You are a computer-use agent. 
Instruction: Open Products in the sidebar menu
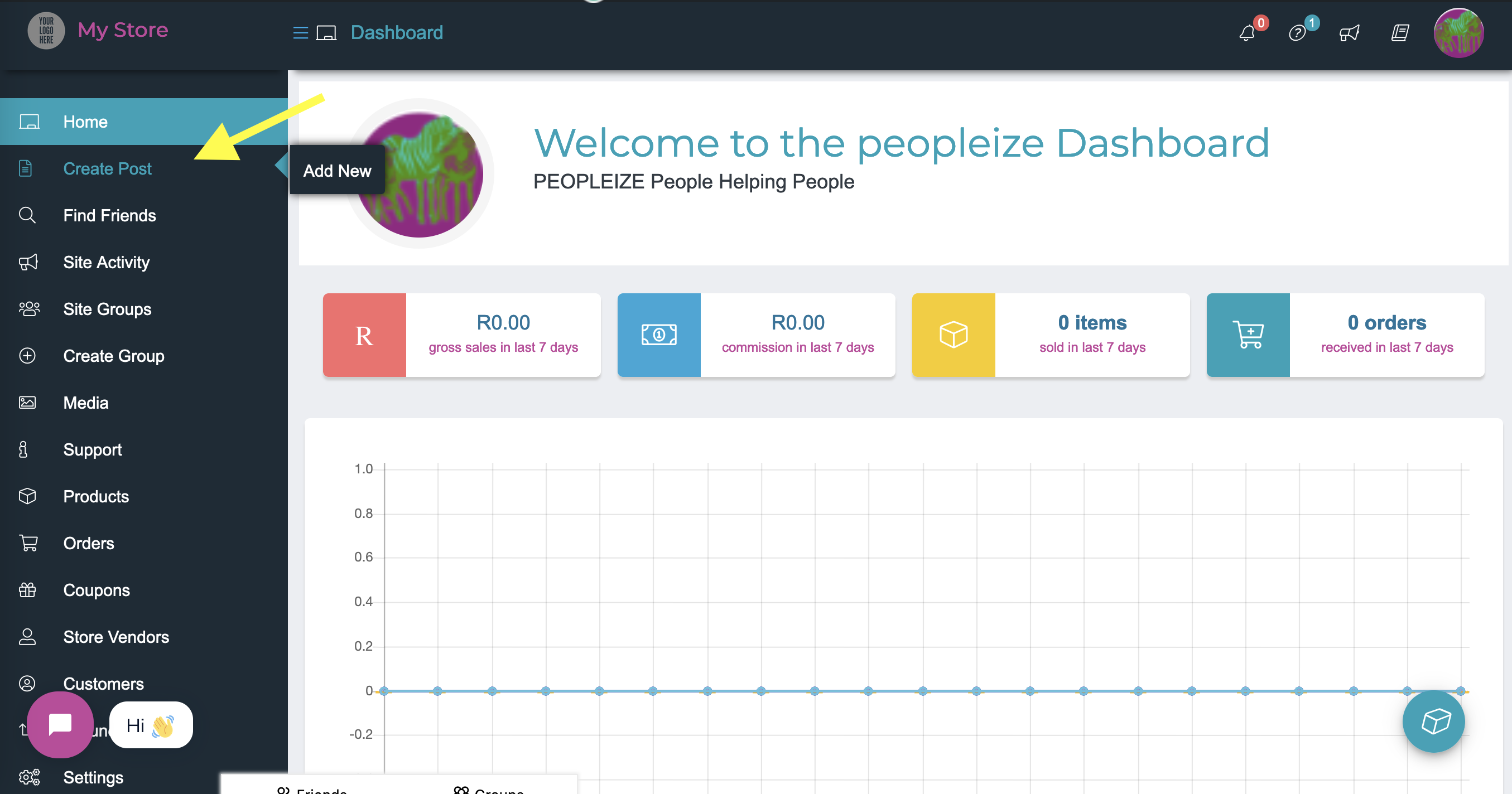pos(95,497)
